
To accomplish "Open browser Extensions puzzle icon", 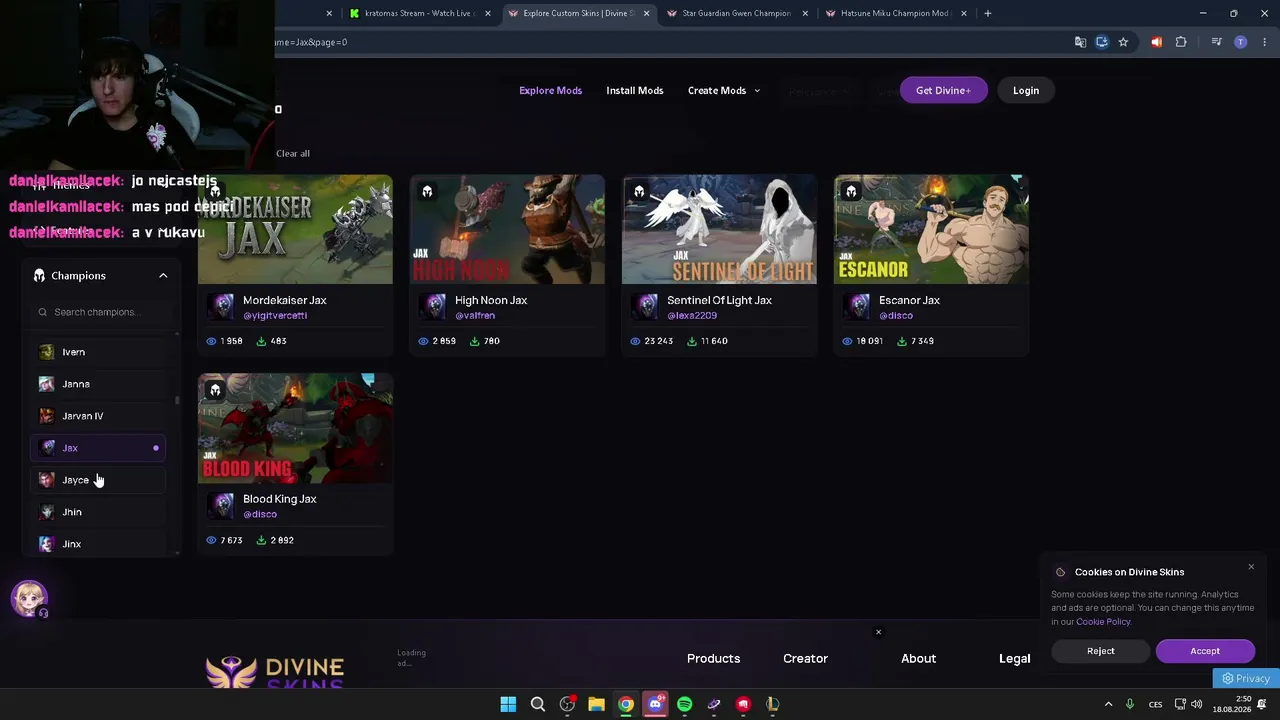I will 1181,42.
